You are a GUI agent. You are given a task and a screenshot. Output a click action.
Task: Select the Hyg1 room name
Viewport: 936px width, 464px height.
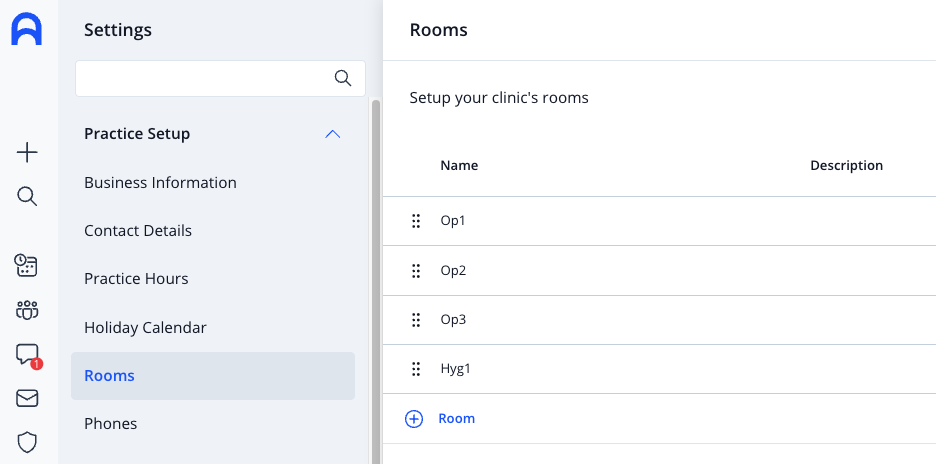(455, 368)
